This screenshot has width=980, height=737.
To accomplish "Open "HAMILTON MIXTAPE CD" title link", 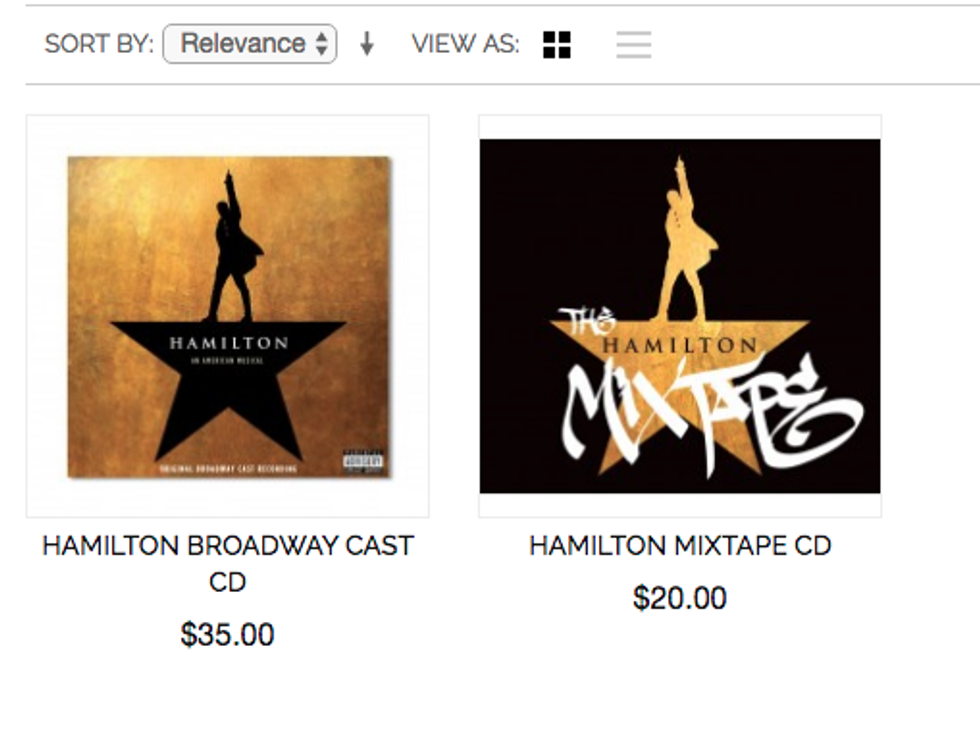I will [x=680, y=545].
